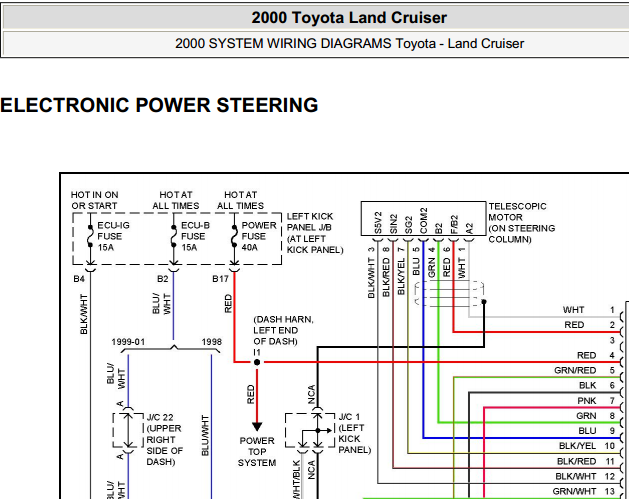Click the arrowhead above POWER TOP SYSTEM
This screenshot has width=629, height=499.
click(257, 426)
